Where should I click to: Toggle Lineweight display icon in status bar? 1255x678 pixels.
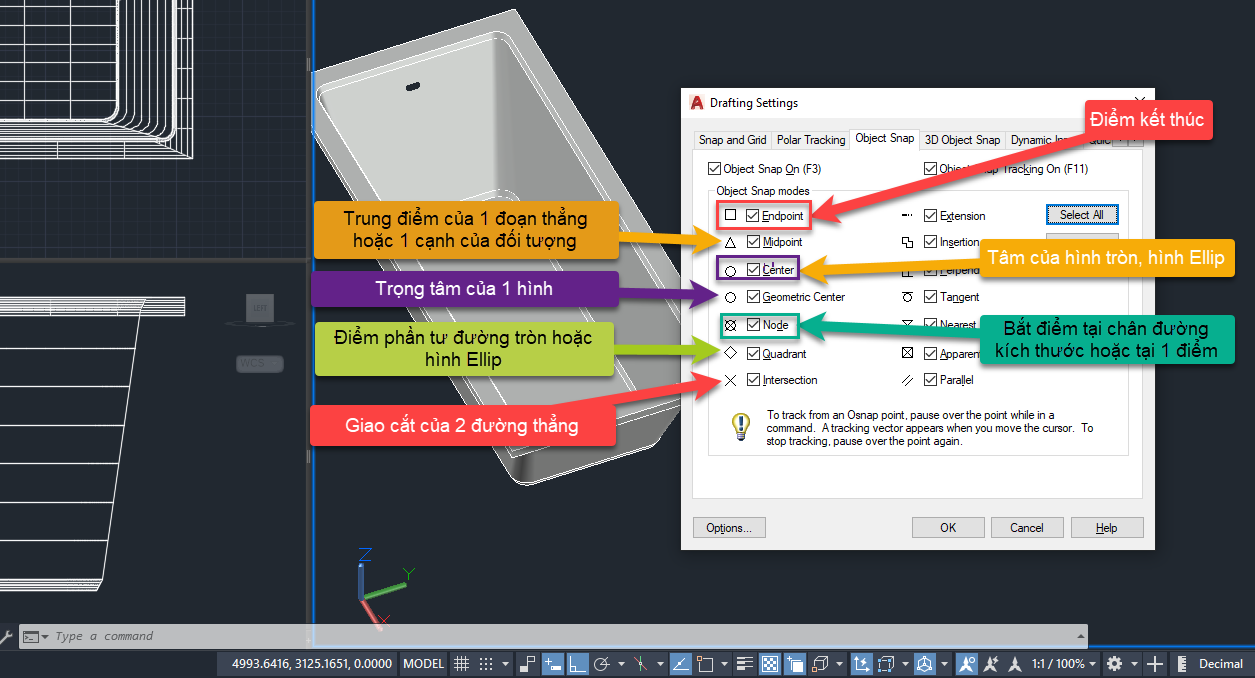tap(744, 663)
